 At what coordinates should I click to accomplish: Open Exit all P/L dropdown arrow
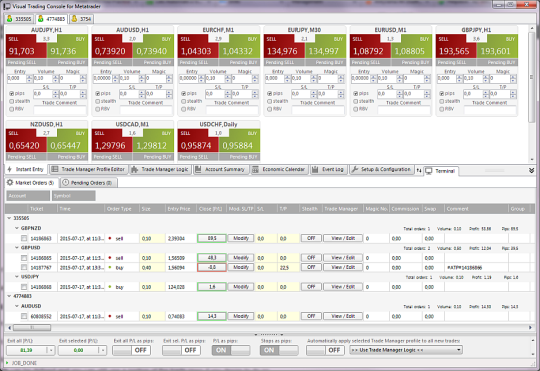(51, 350)
